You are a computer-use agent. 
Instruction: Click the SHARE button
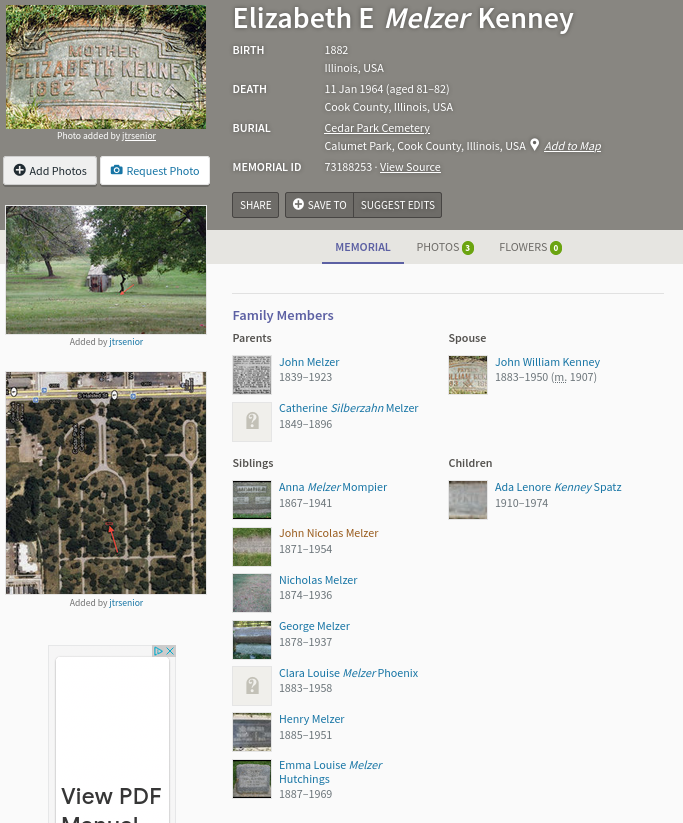(256, 205)
